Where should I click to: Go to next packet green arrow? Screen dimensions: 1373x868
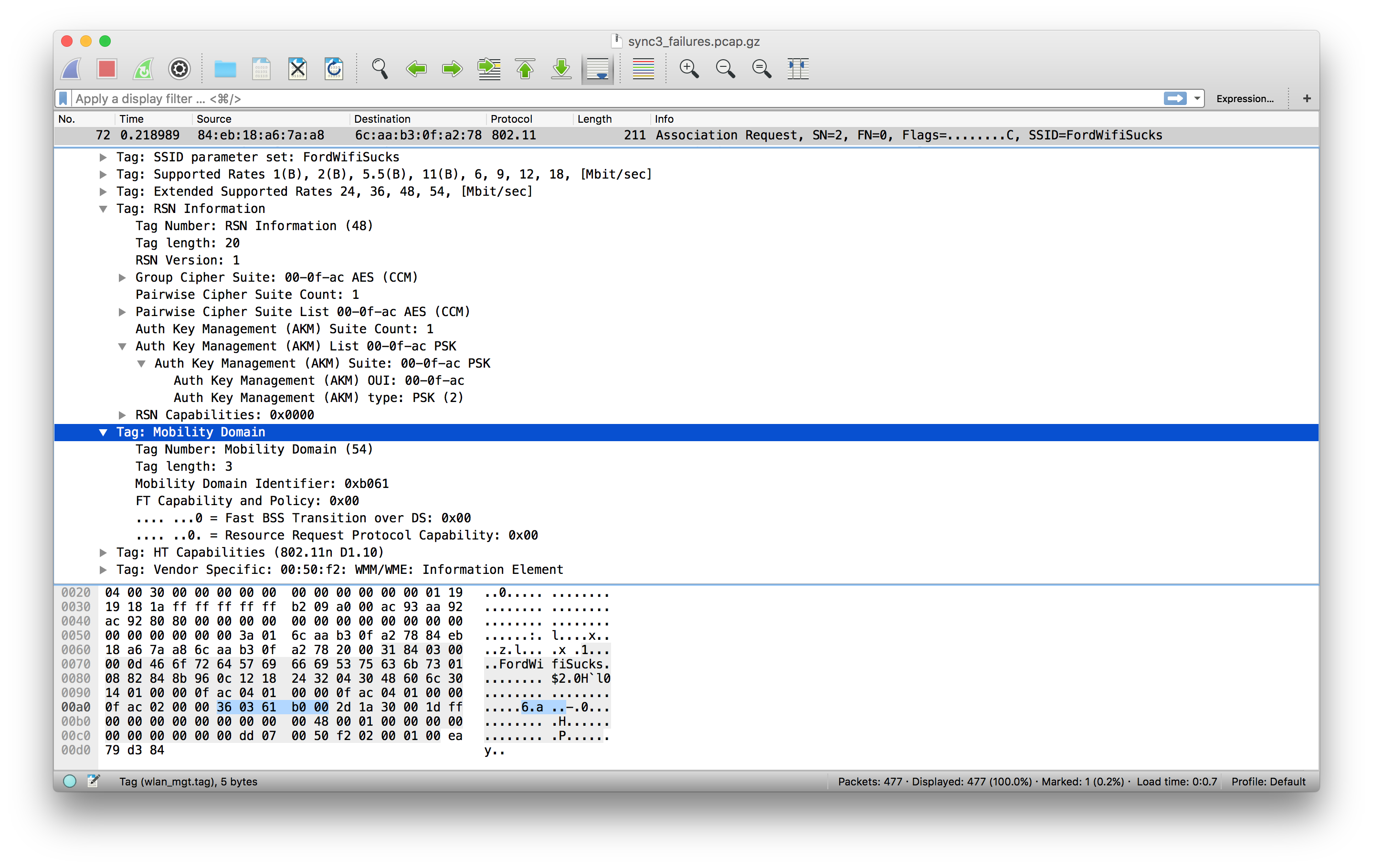click(x=453, y=69)
